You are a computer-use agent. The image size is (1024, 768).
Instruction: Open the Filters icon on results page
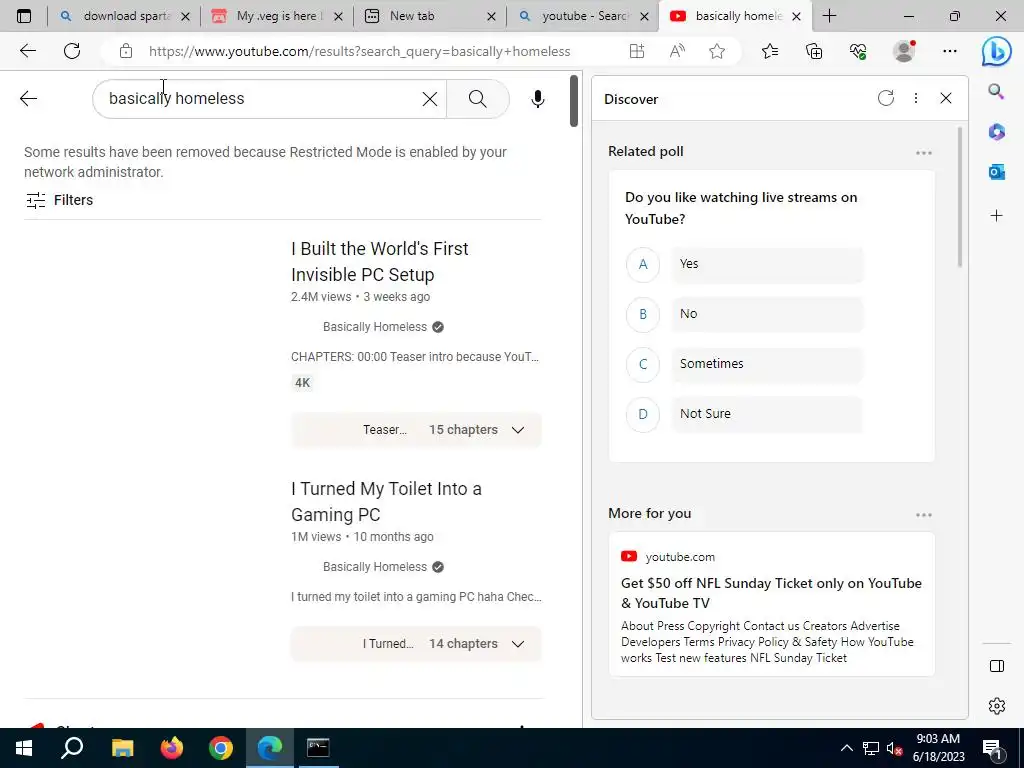[x=36, y=200]
